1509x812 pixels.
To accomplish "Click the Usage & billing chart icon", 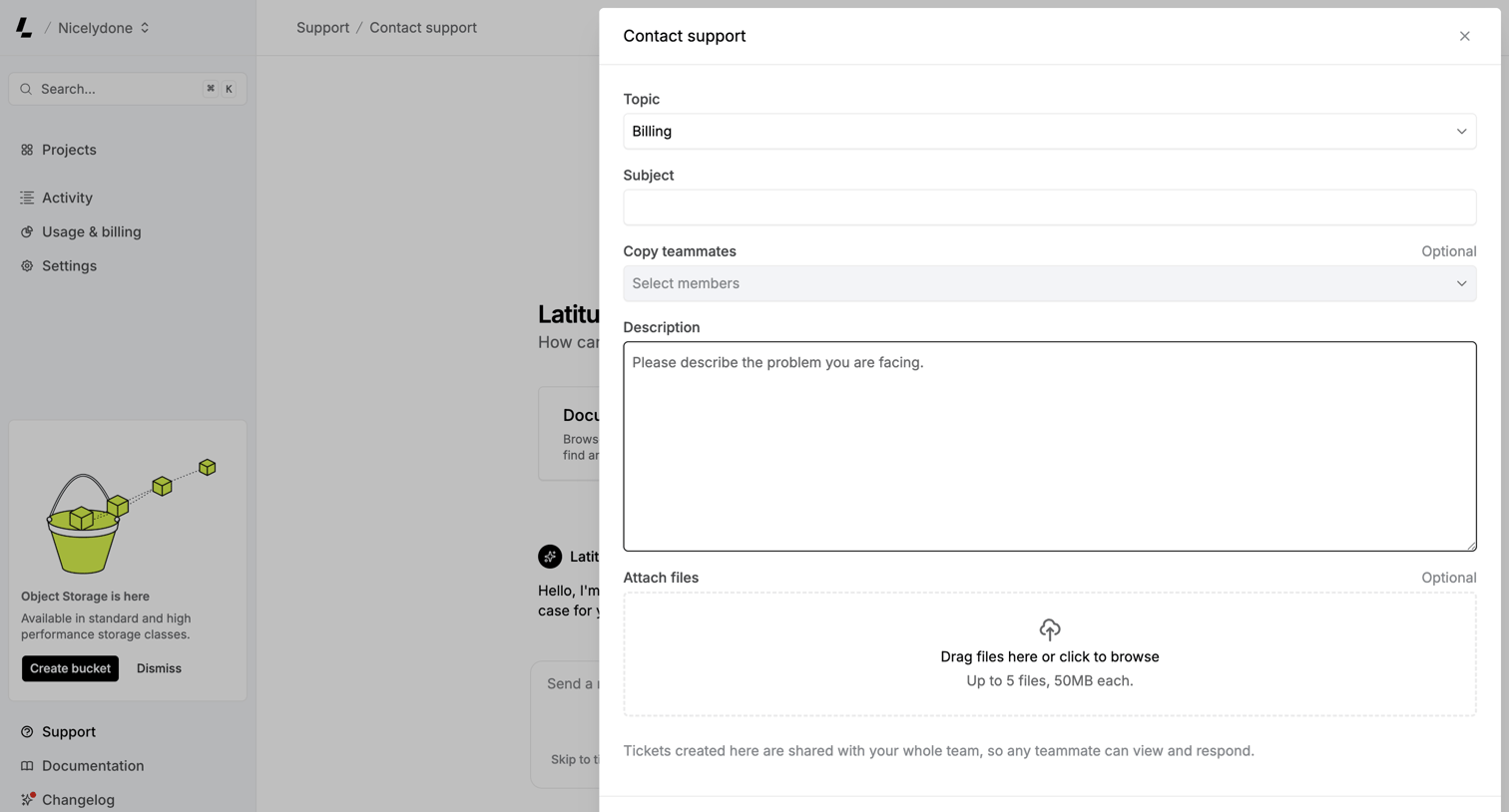I will pos(27,231).
